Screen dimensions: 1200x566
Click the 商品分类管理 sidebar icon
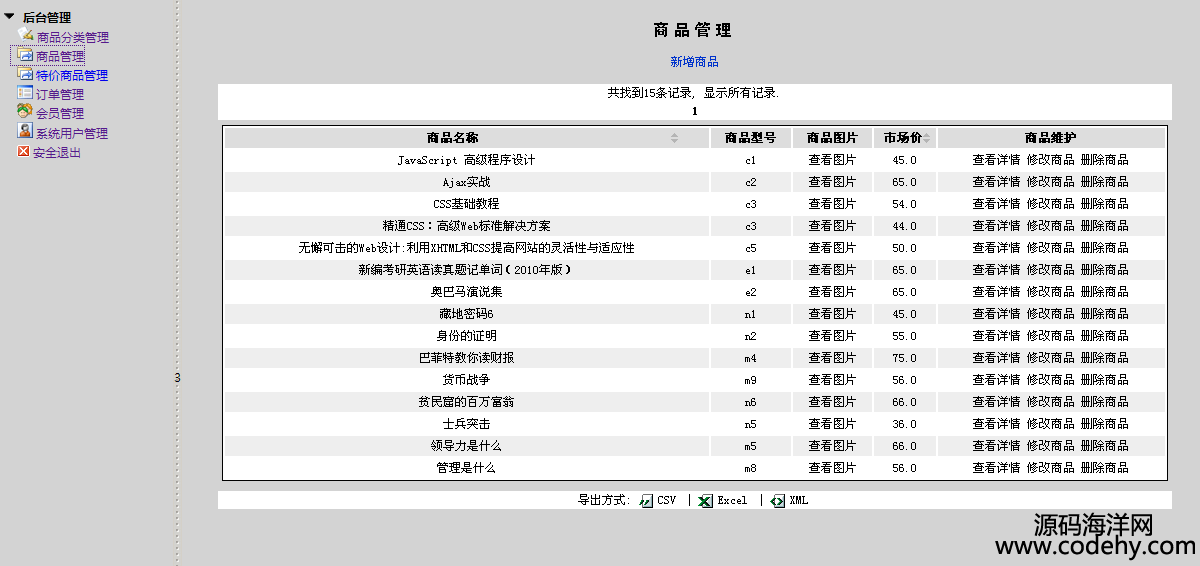26,36
